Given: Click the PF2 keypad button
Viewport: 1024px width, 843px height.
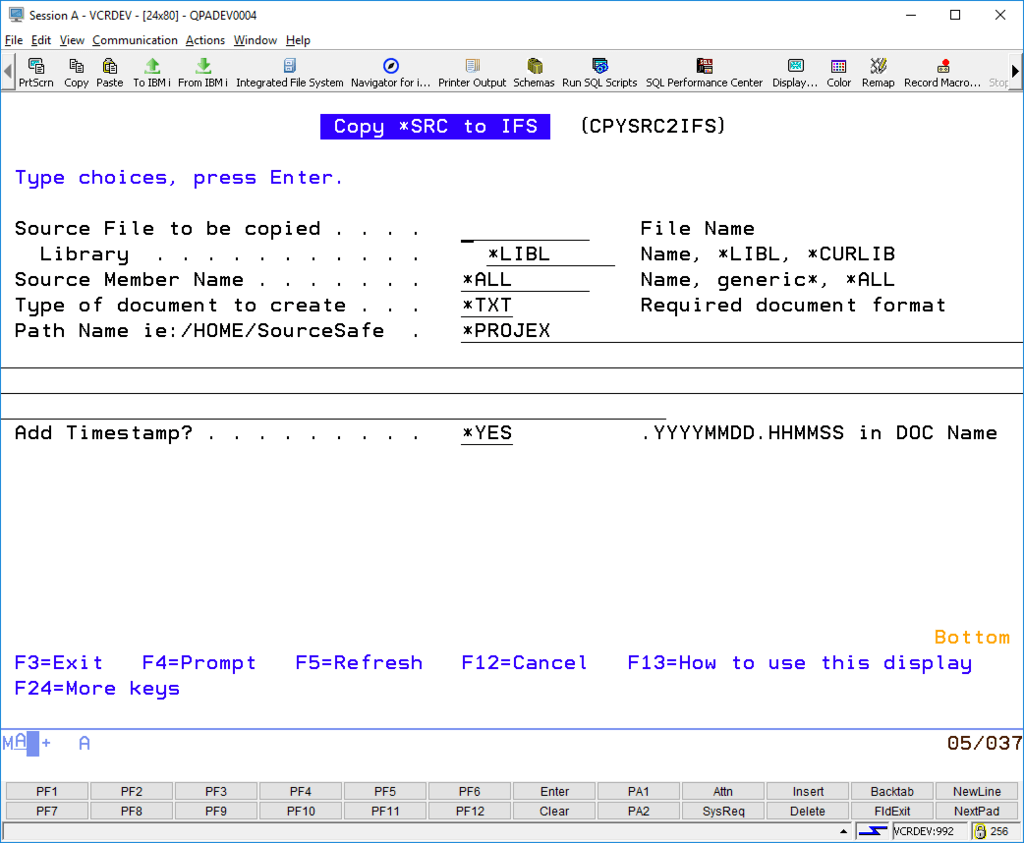Looking at the screenshot, I should [x=131, y=791].
